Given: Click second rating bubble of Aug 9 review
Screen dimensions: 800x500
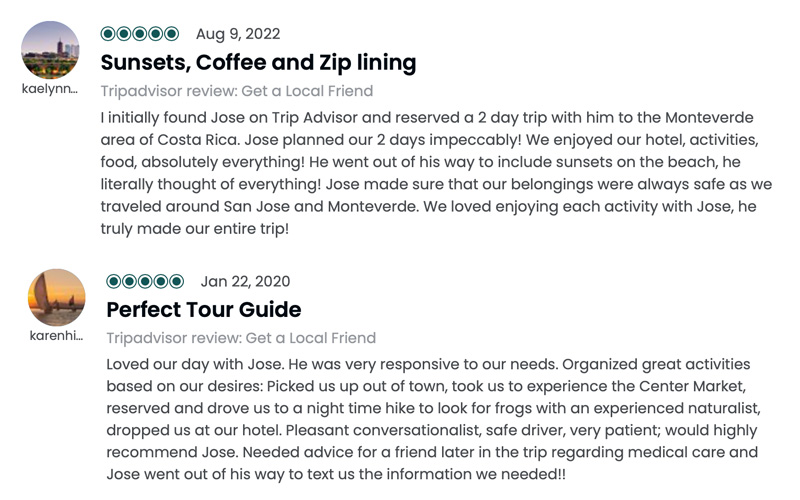Looking at the screenshot, I should point(124,34).
